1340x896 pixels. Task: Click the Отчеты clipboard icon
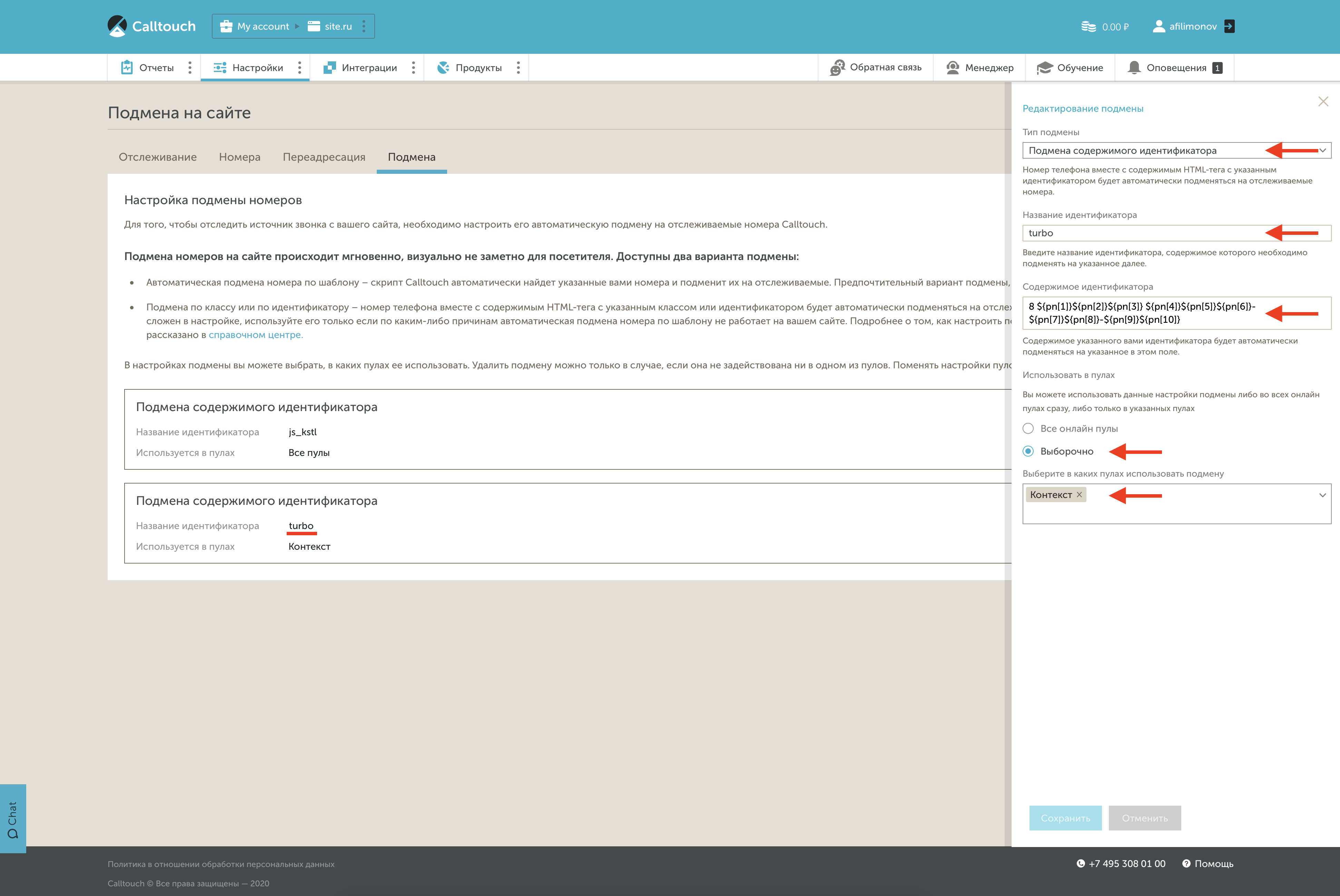(127, 68)
